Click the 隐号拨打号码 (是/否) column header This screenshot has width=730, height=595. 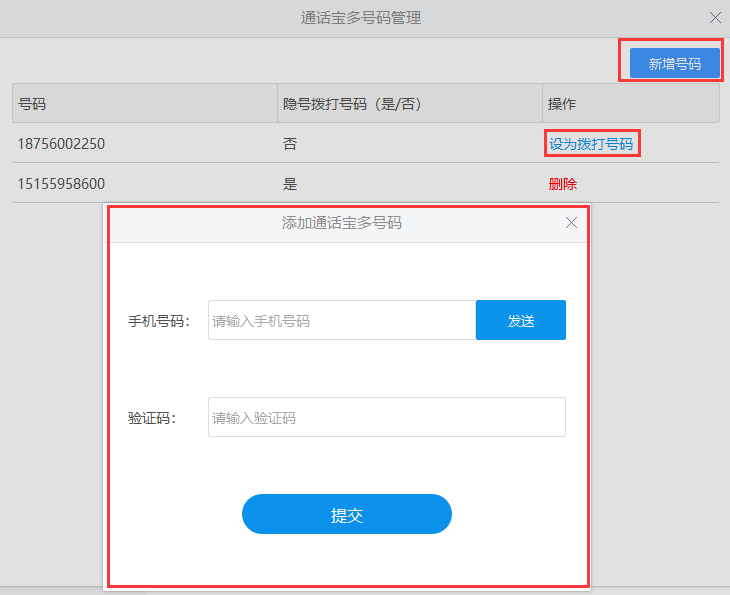[x=410, y=103]
